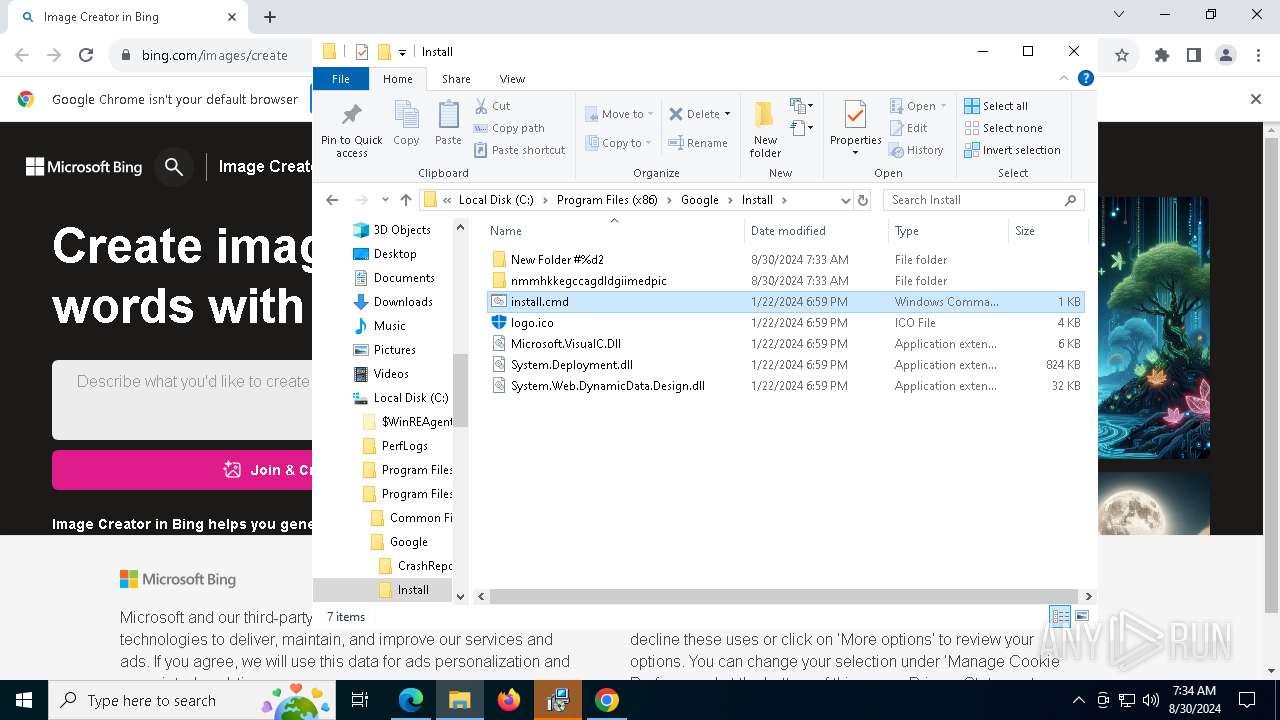The image size is (1280, 720).
Task: Click Google breadcrumb in address bar
Action: click(x=700, y=200)
